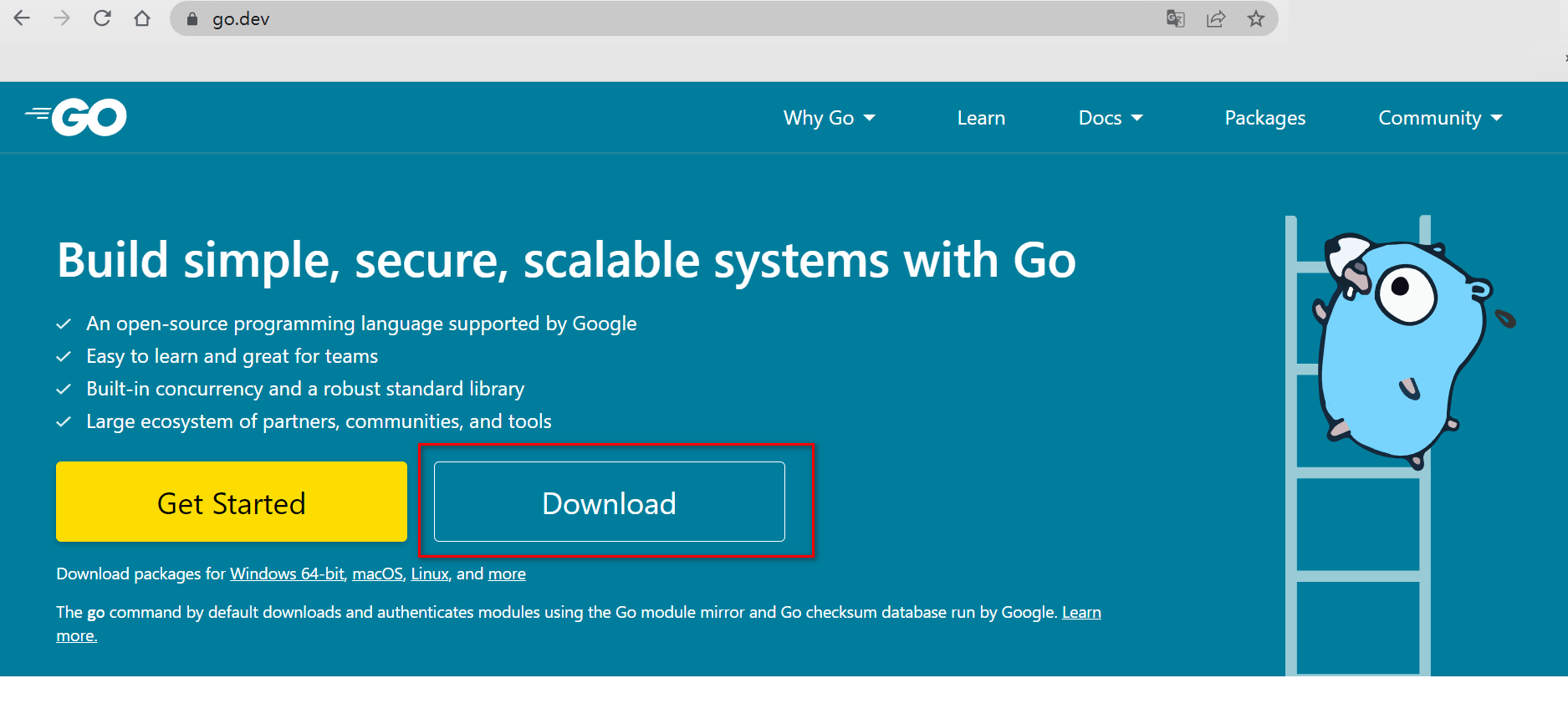Open the Learn navigation item

(981, 118)
